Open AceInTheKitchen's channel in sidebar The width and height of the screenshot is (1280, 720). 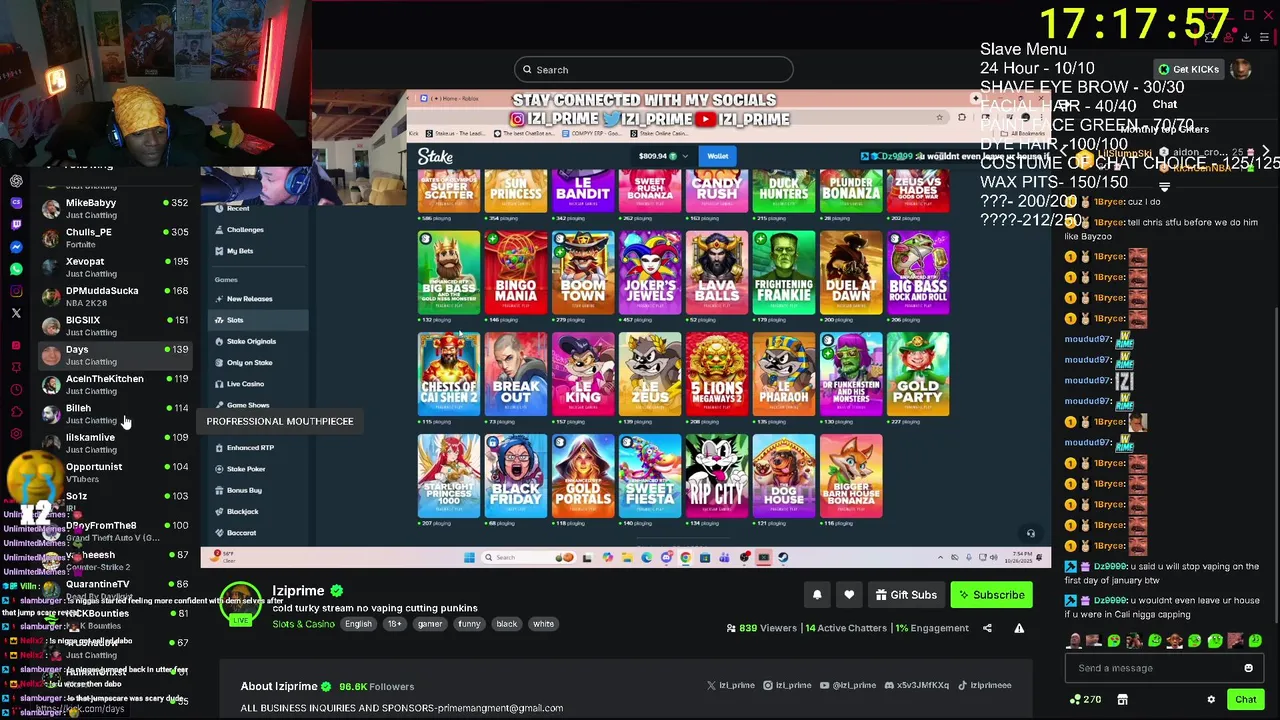pos(115,384)
